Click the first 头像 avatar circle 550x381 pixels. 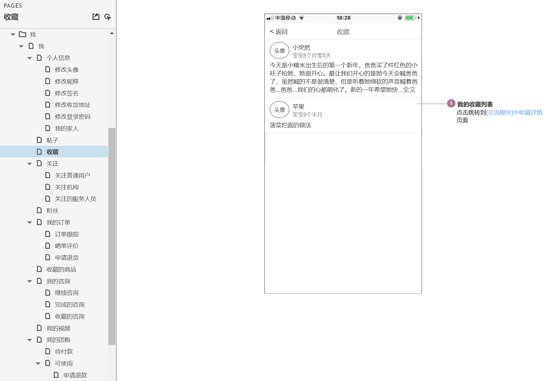point(279,51)
